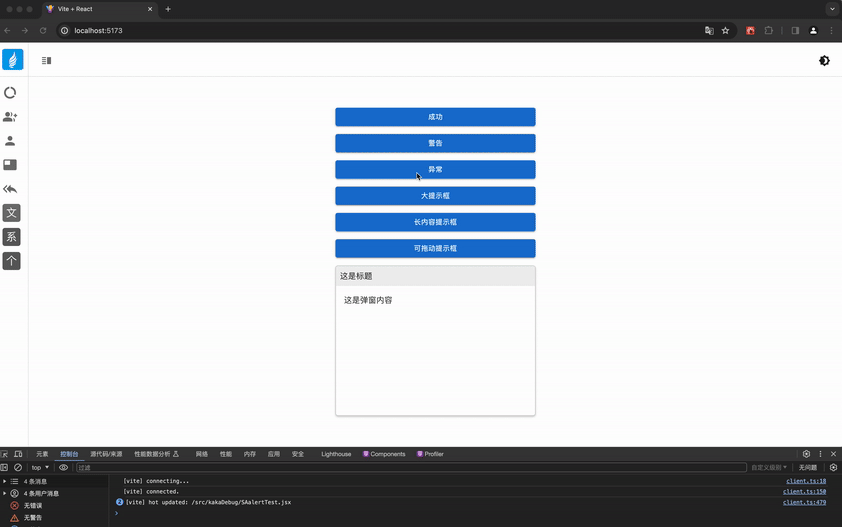Switch to the 内存 DevTools tab
842x527 pixels.
click(x=250, y=454)
